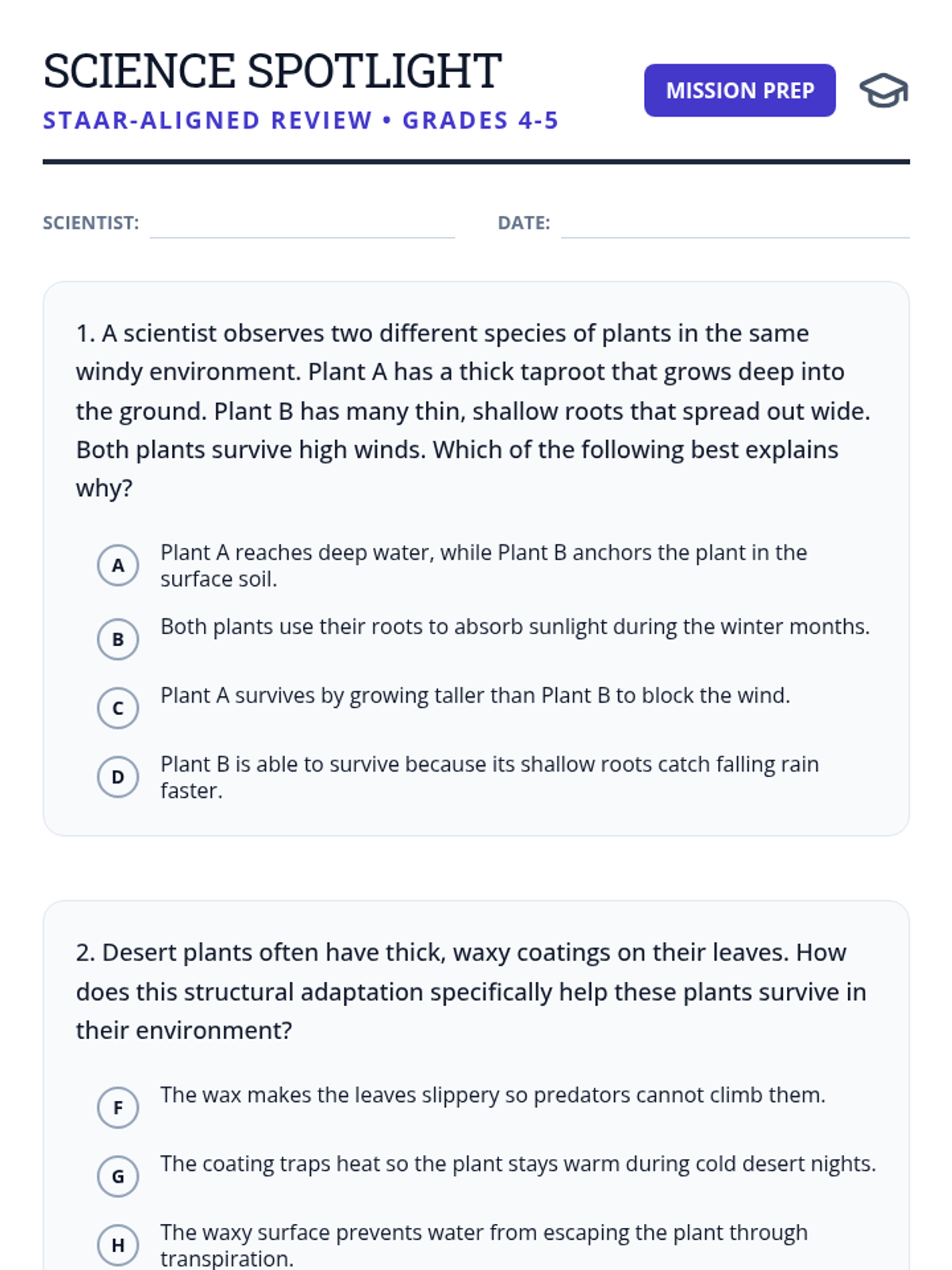
Task: Click question 2 prompt about desert plants
Action: [x=471, y=991]
